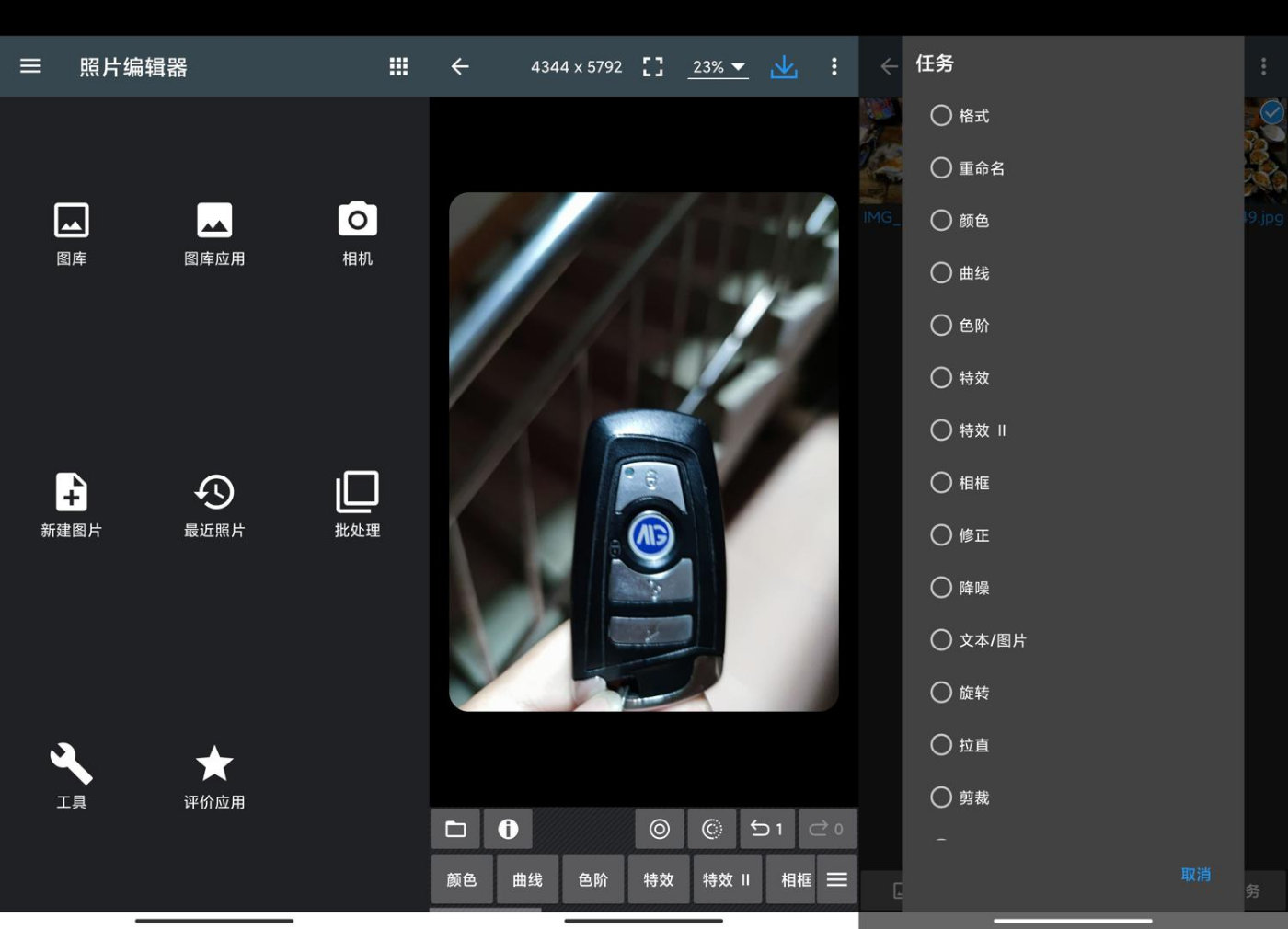1288x929 pixels.
Task: Open the Gallery Apps (图库应用) icon
Action: coord(214,234)
